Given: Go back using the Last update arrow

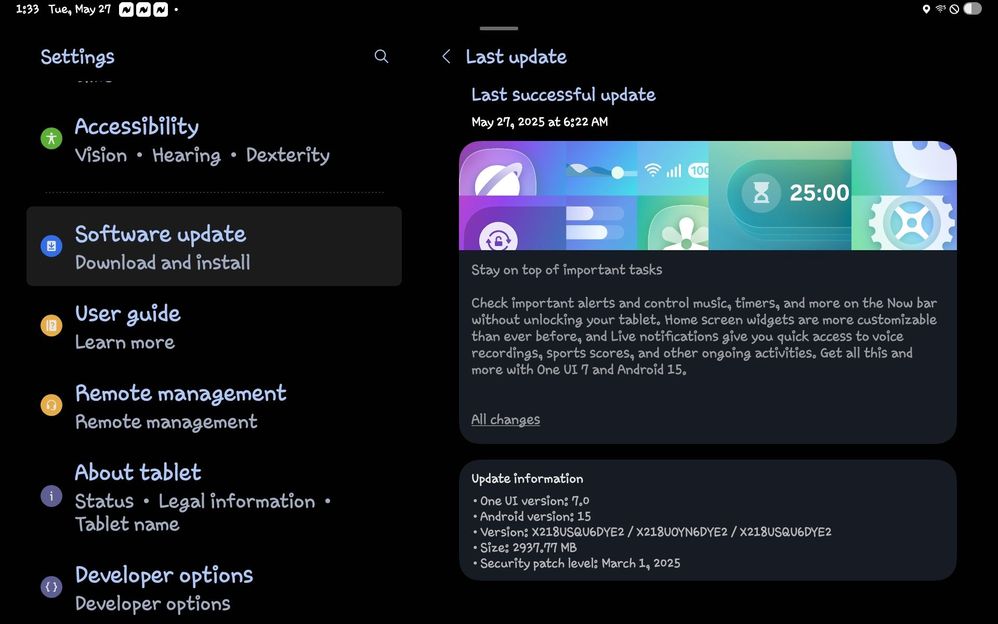Looking at the screenshot, I should [446, 57].
